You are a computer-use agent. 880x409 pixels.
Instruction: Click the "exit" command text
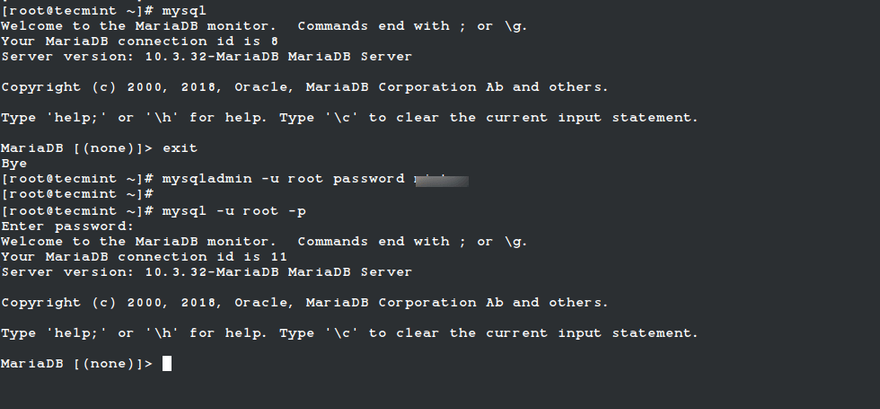click(x=180, y=148)
